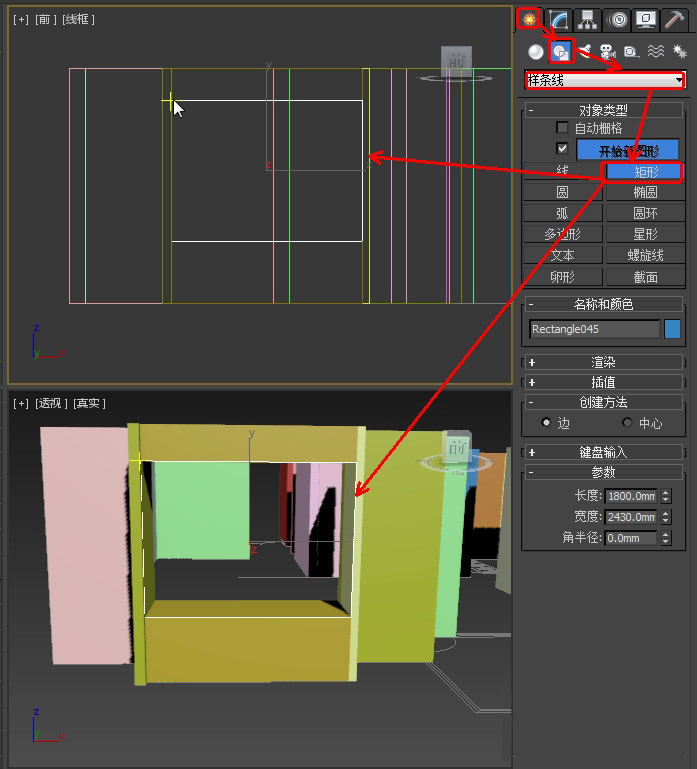697x769 pixels.
Task: Open the Utilities hammer tab
Action: tap(674, 20)
